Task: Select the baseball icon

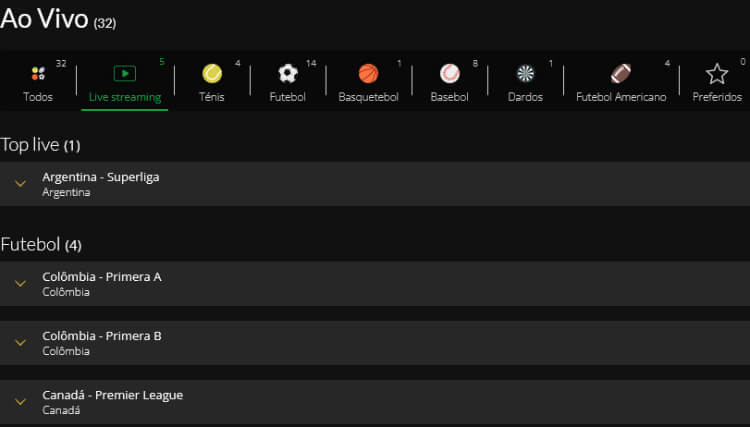Action: [x=450, y=74]
